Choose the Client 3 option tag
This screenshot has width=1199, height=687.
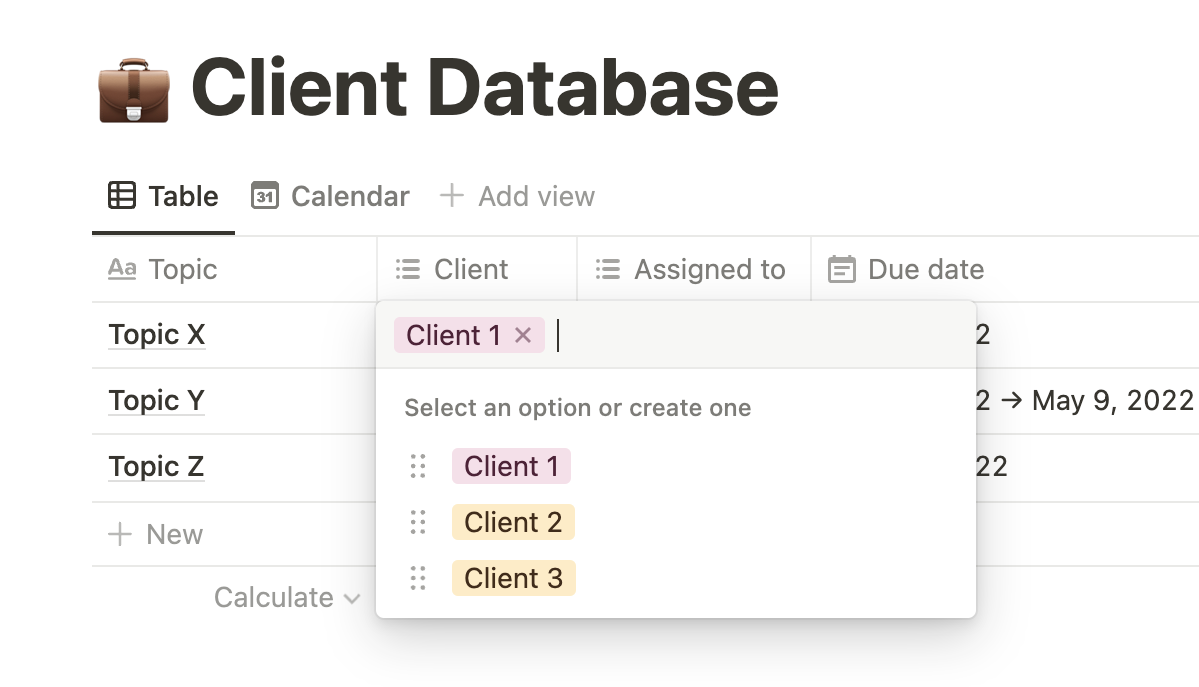[513, 578]
